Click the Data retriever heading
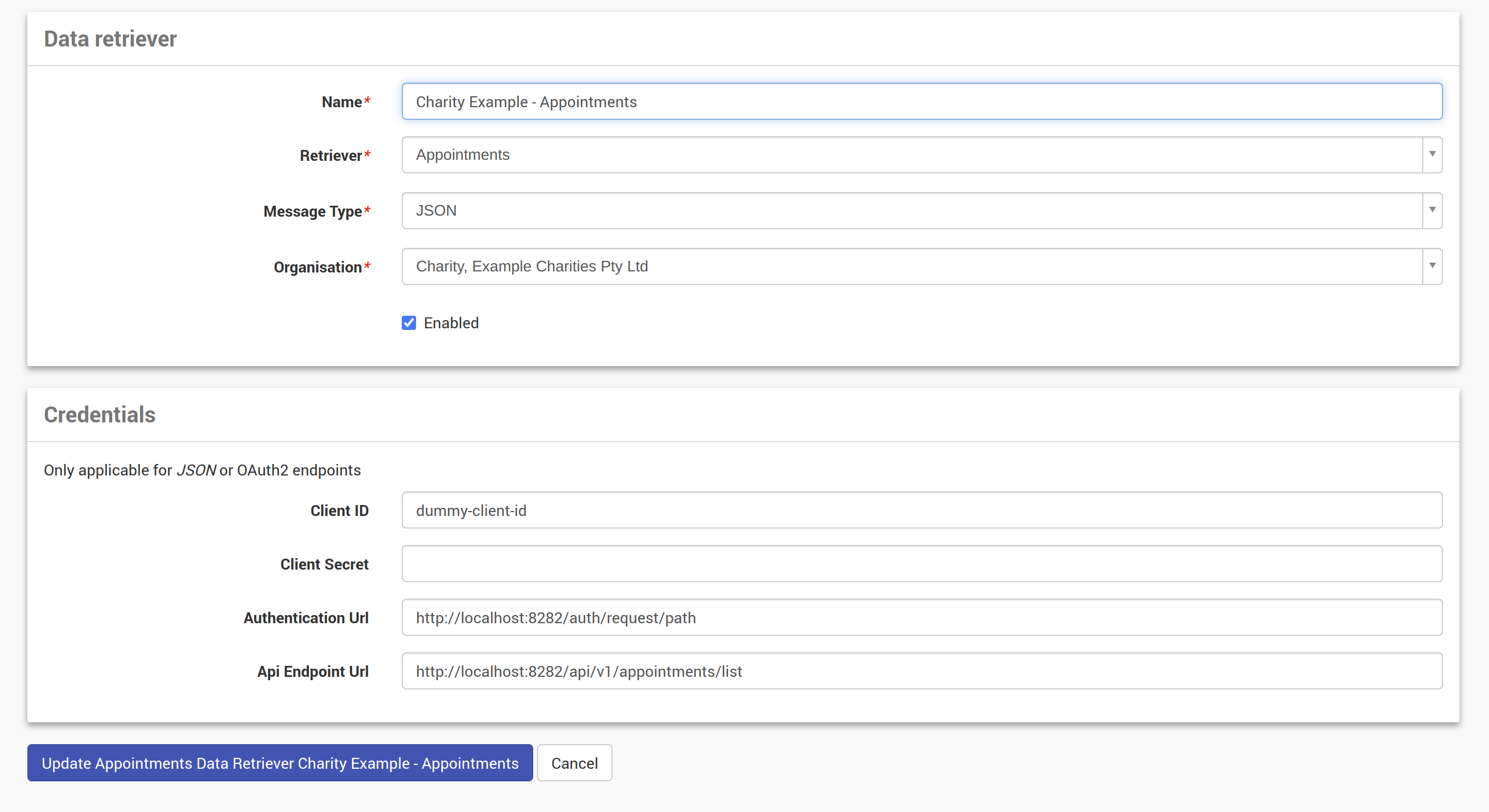 (x=110, y=39)
